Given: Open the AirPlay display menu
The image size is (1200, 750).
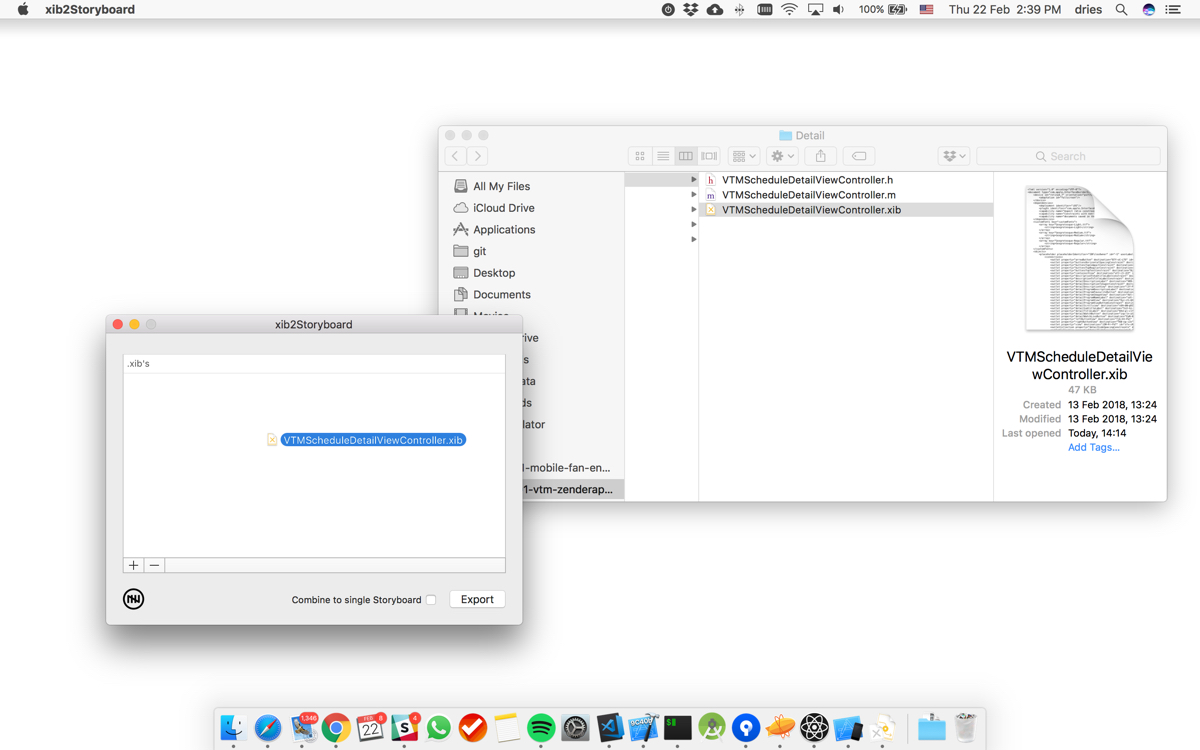Looking at the screenshot, I should click(x=815, y=9).
